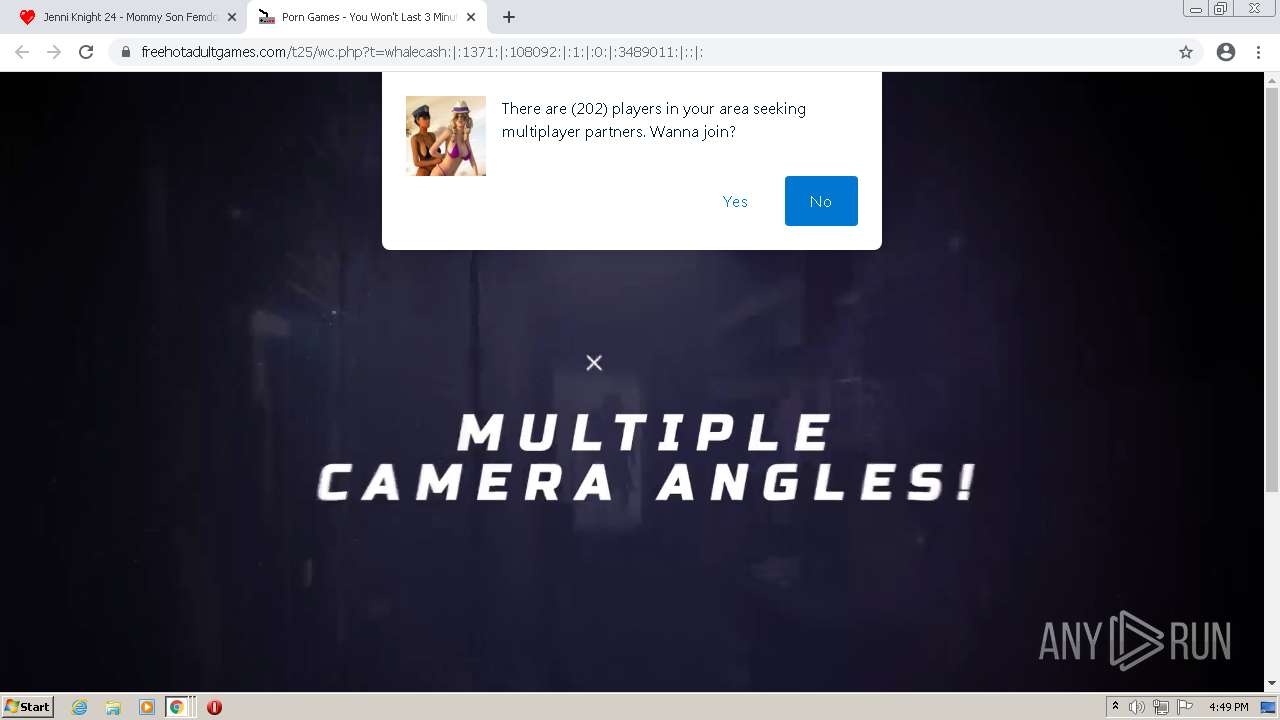The height and width of the screenshot is (720, 1280).
Task: Select the Porn Games tab
Action: [366, 17]
